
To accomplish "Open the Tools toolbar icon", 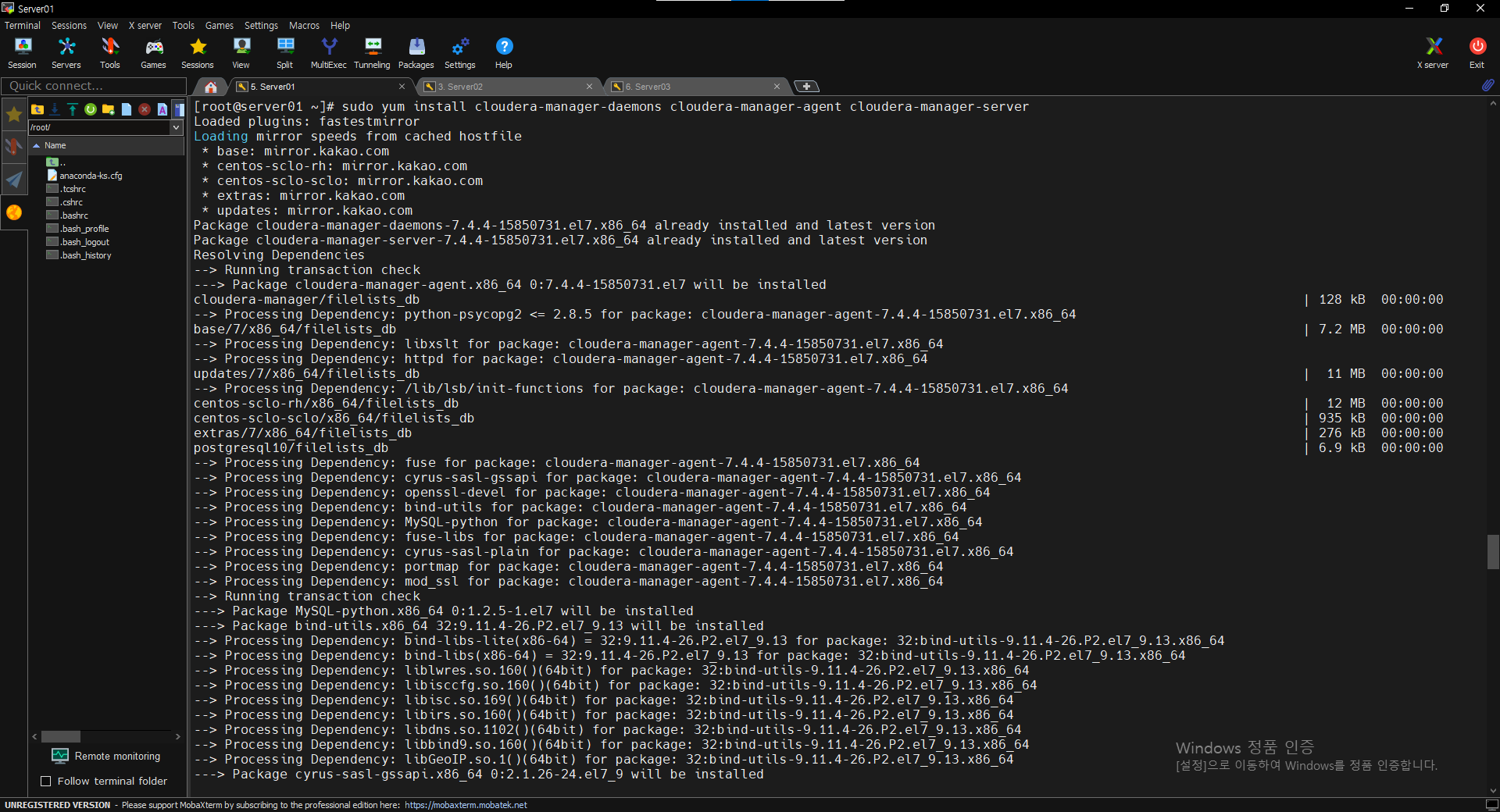I will 110,53.
